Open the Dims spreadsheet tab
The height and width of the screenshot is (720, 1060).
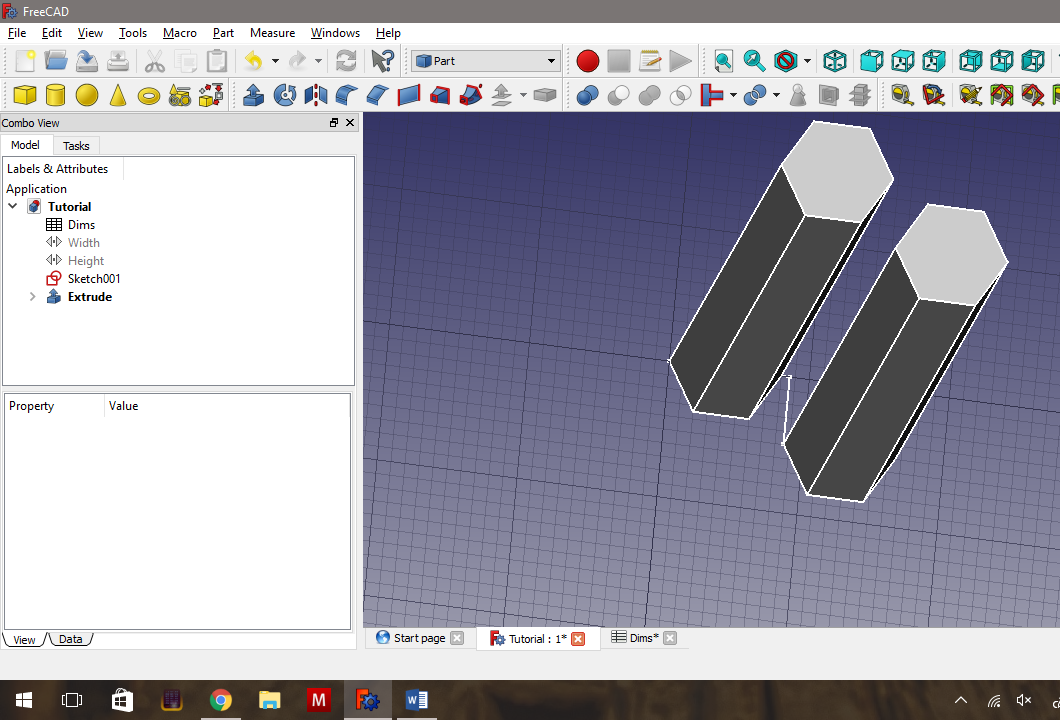click(x=638, y=637)
